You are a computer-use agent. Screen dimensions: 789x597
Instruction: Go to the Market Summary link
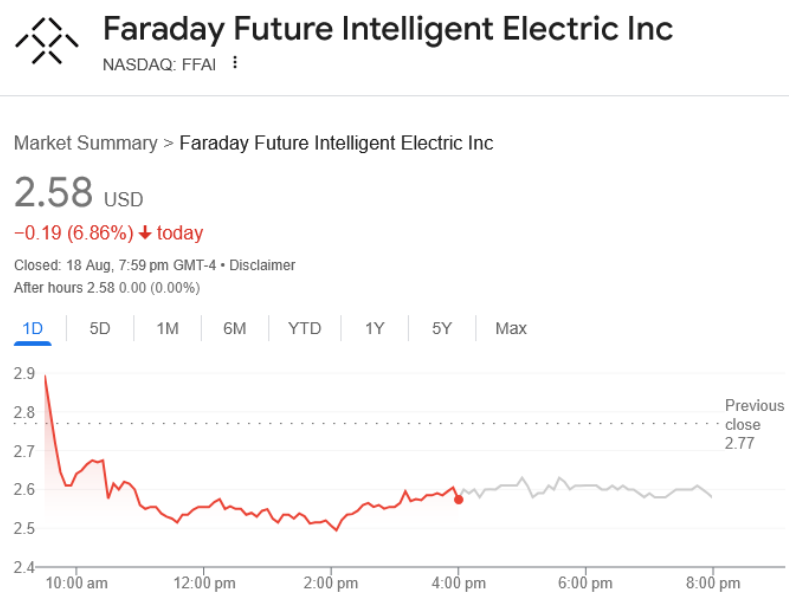tap(85, 143)
